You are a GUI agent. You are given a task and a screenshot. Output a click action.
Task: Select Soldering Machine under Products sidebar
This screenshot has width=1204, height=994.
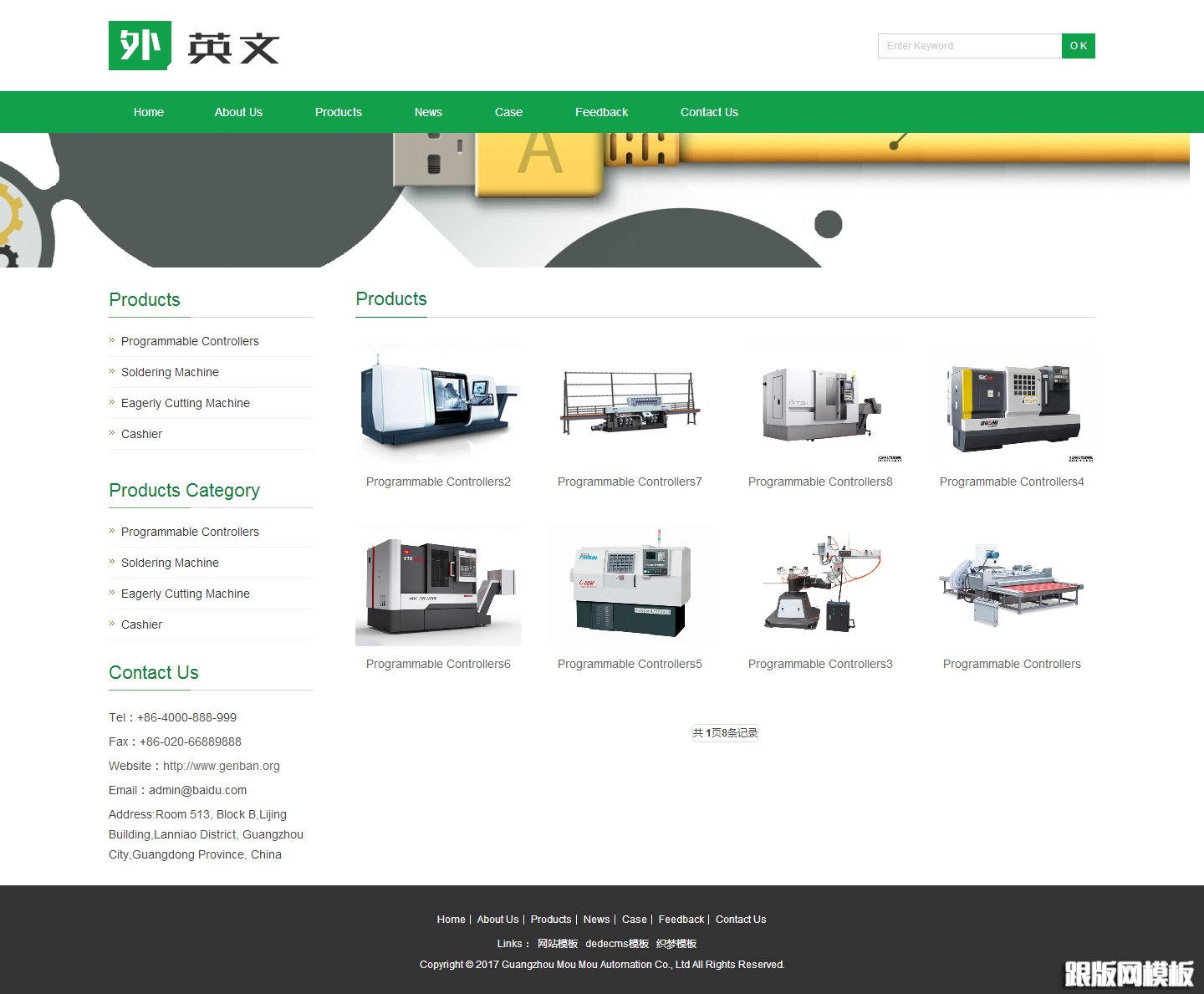click(x=170, y=372)
